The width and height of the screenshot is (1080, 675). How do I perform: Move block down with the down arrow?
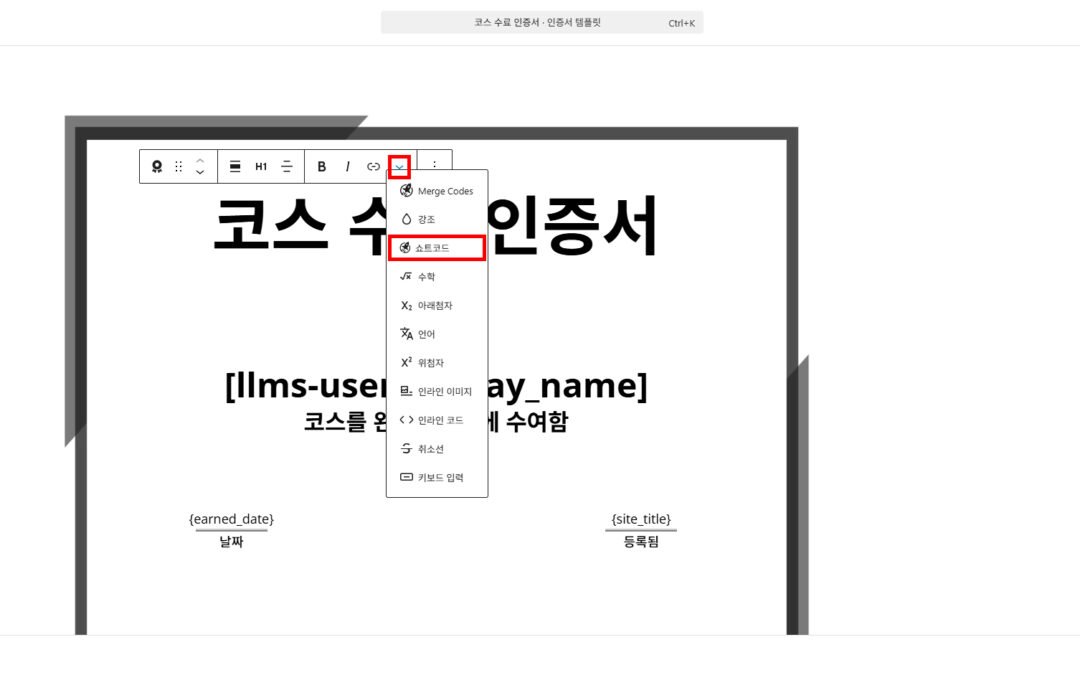point(200,172)
